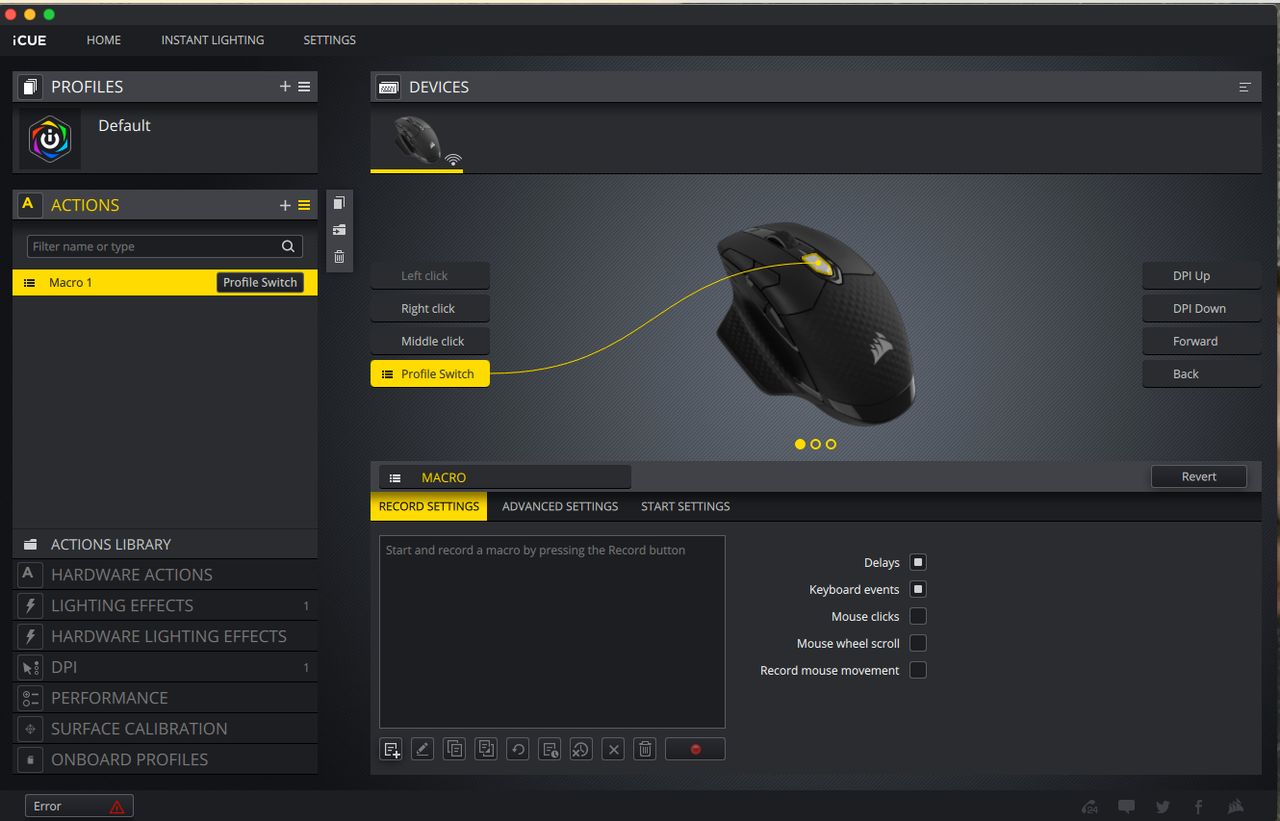
Task: Enable Record mouse movement checkbox
Action: click(x=918, y=670)
